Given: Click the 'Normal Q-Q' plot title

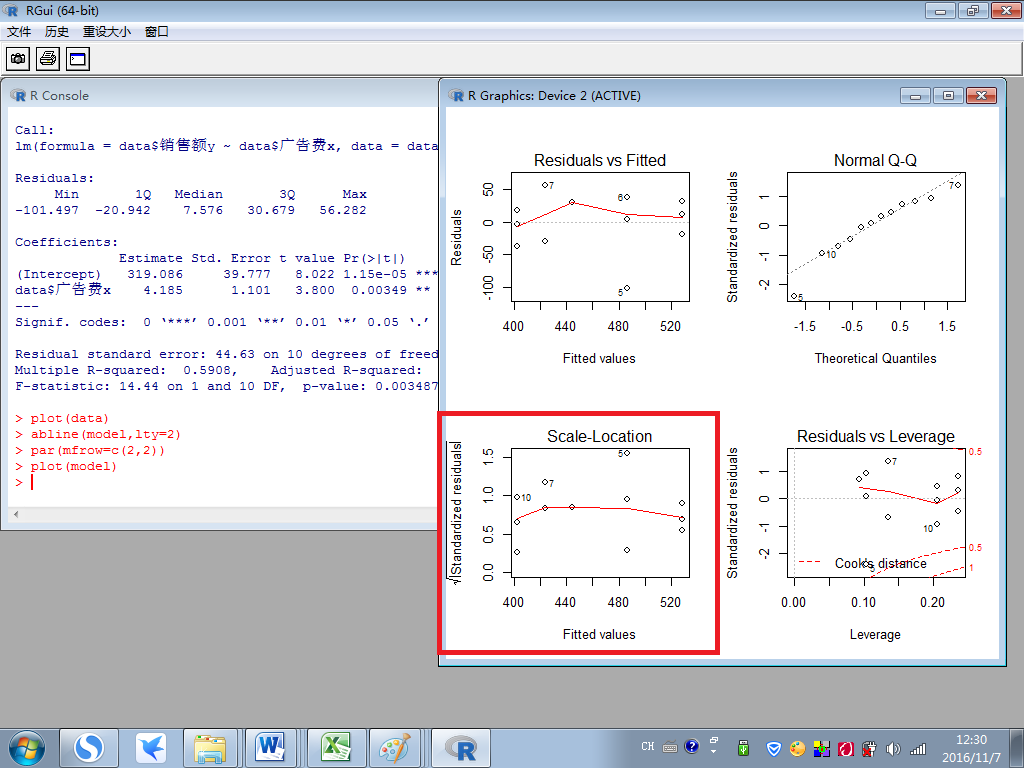Looking at the screenshot, I should tap(875, 161).
